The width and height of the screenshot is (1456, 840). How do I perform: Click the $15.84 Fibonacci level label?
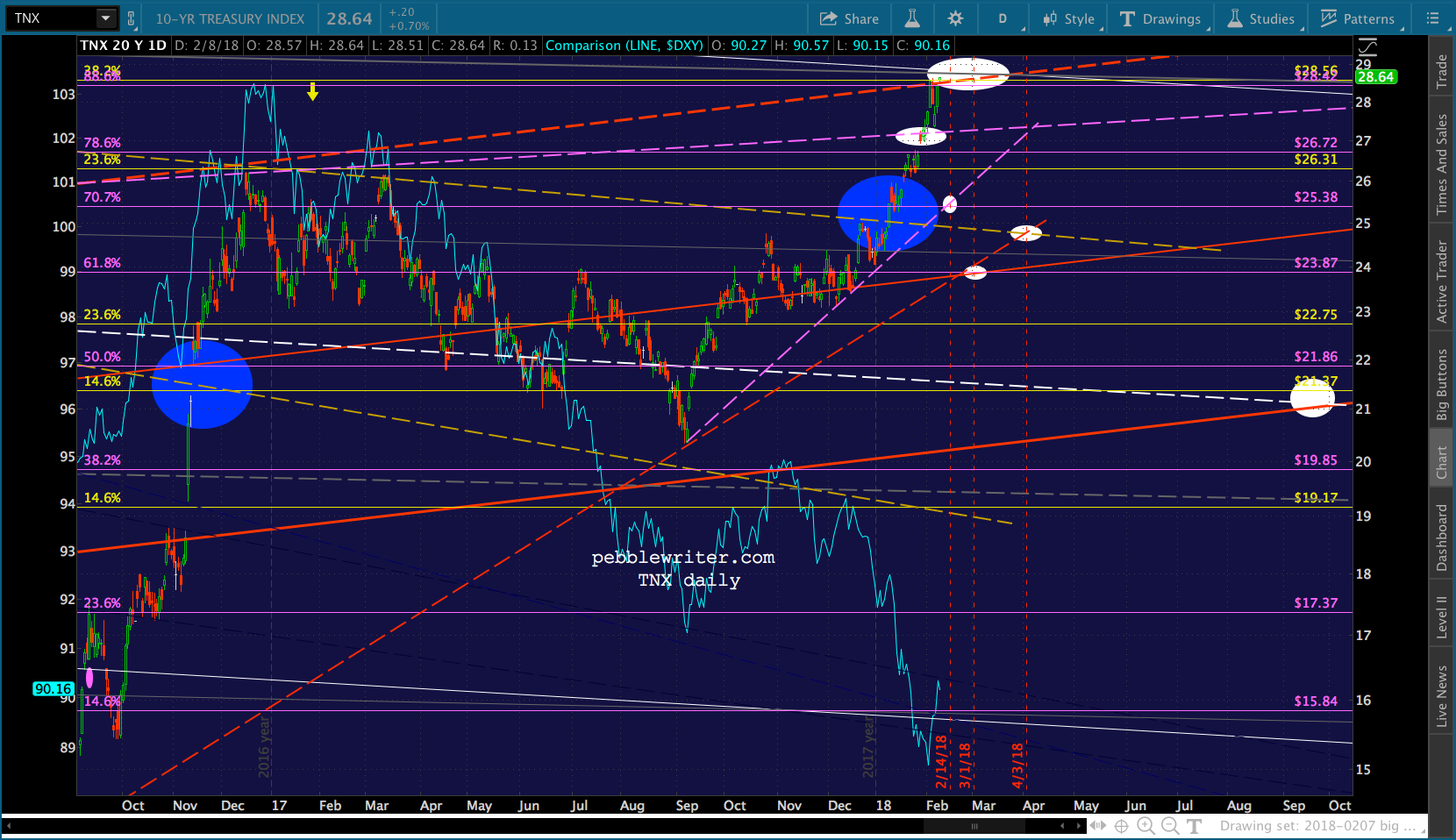click(x=1316, y=701)
